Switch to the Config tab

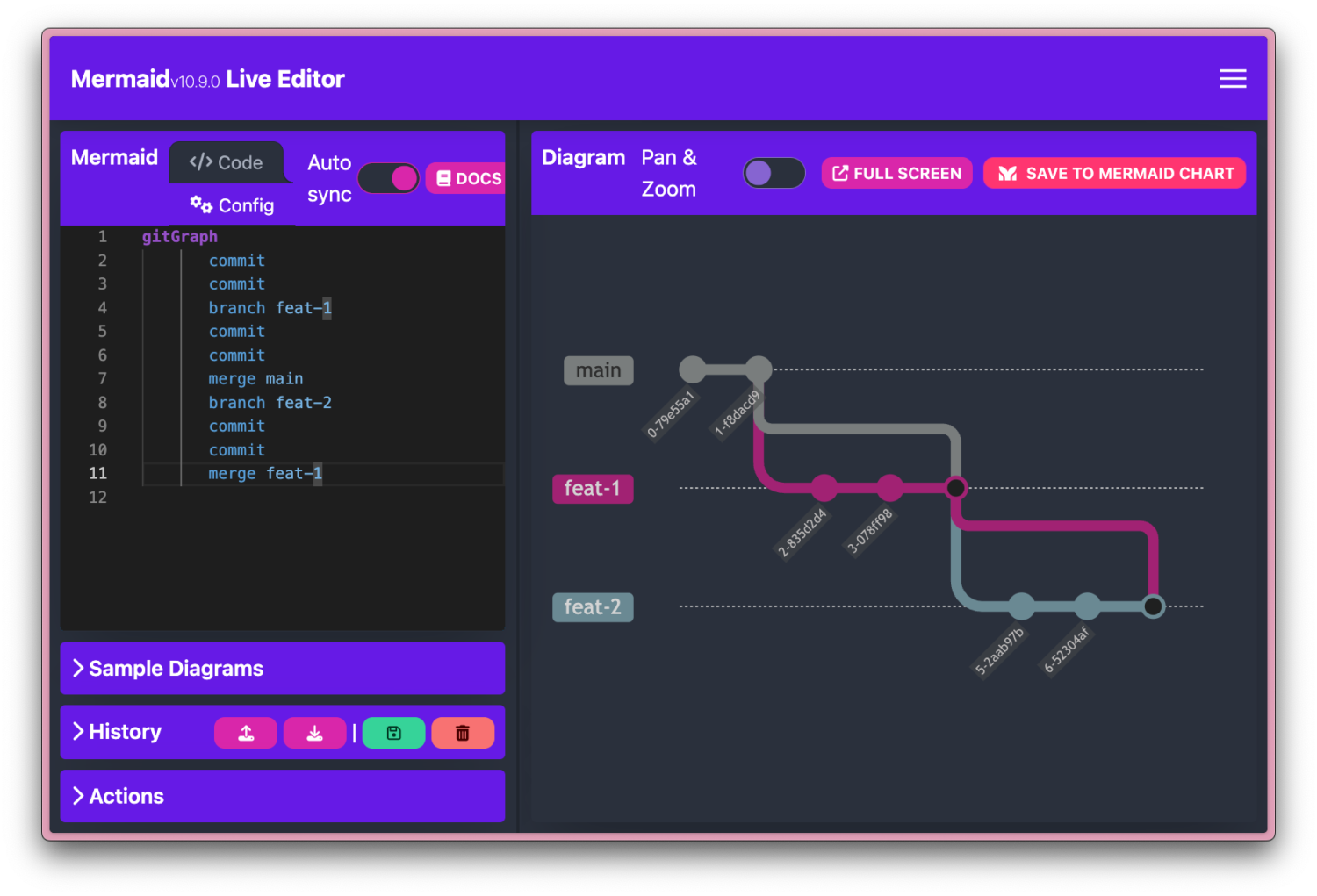(233, 205)
